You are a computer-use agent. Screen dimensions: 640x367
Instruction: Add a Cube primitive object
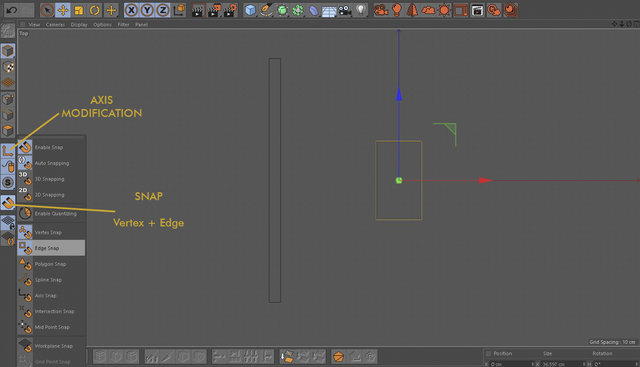pyautogui.click(x=250, y=10)
